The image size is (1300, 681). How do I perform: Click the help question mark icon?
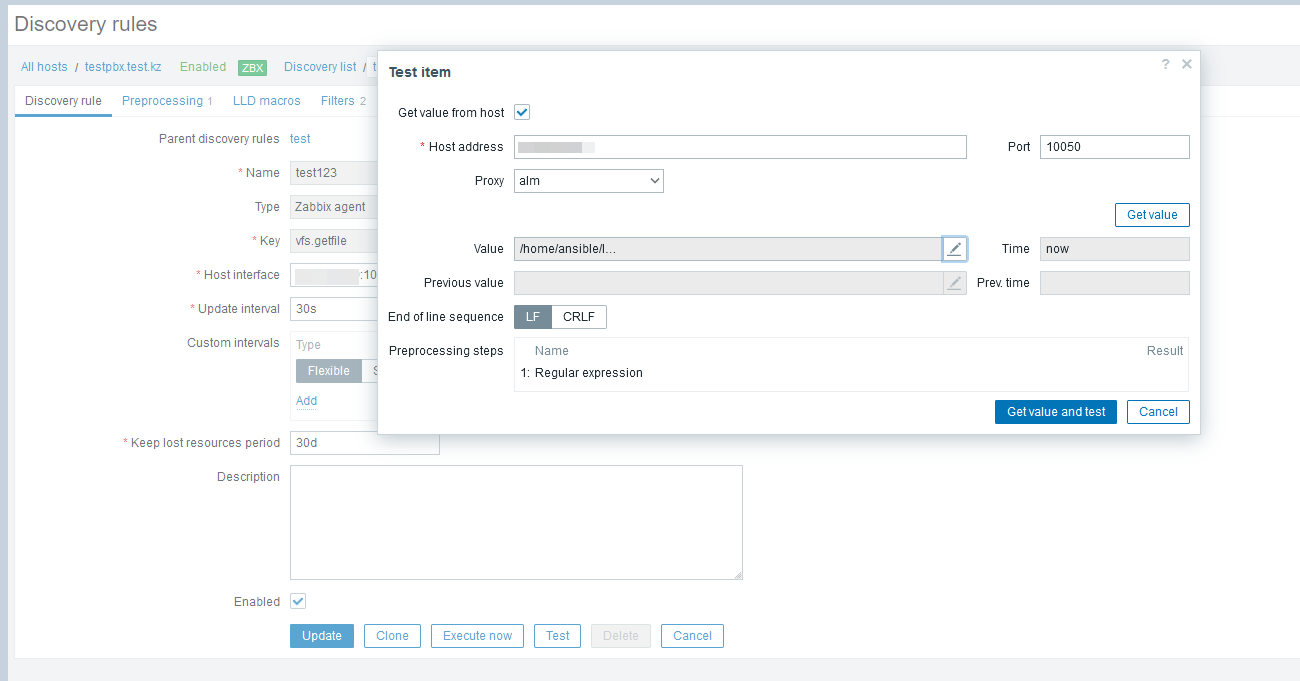pos(1165,64)
